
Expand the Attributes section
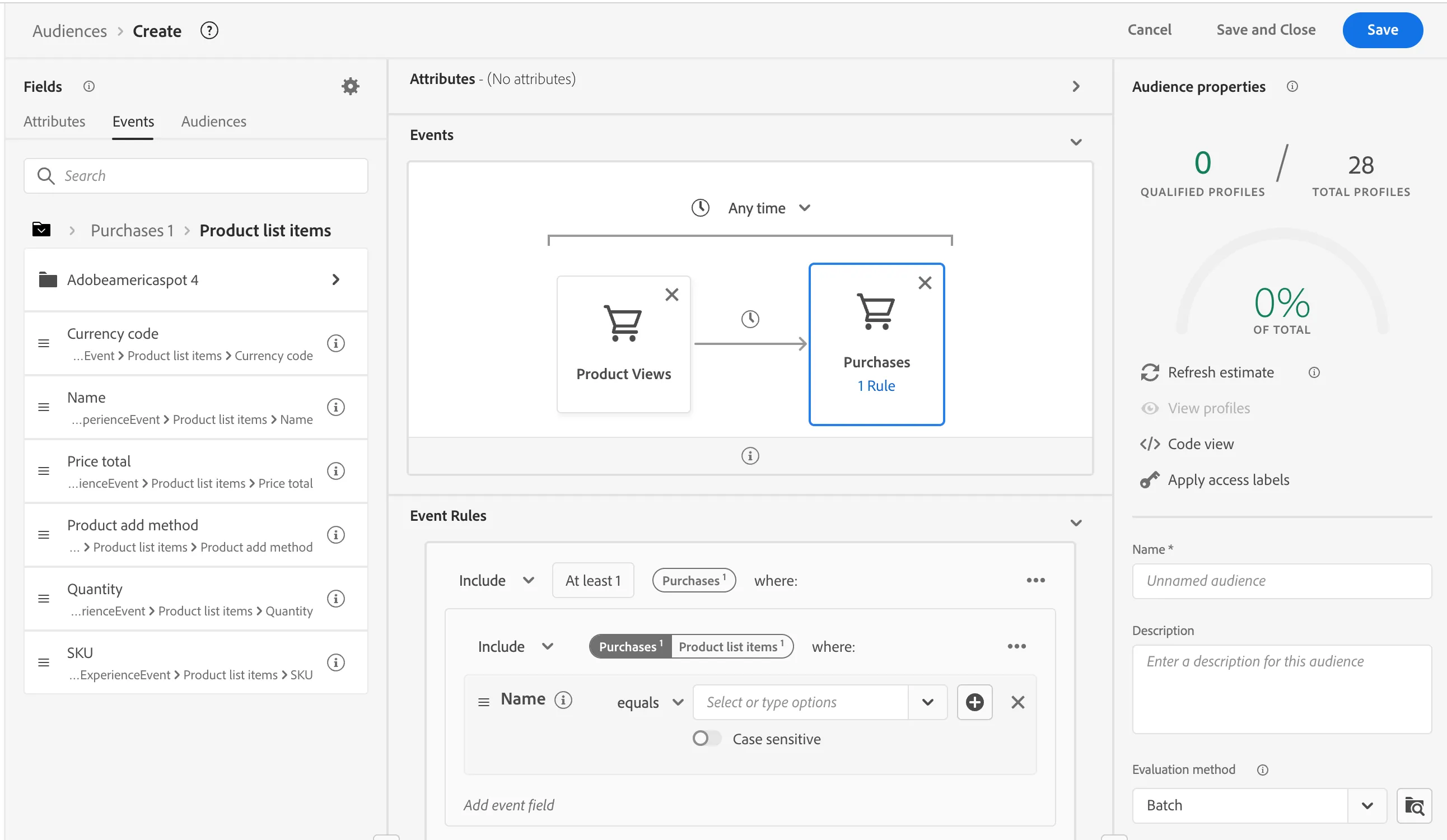coord(1076,86)
